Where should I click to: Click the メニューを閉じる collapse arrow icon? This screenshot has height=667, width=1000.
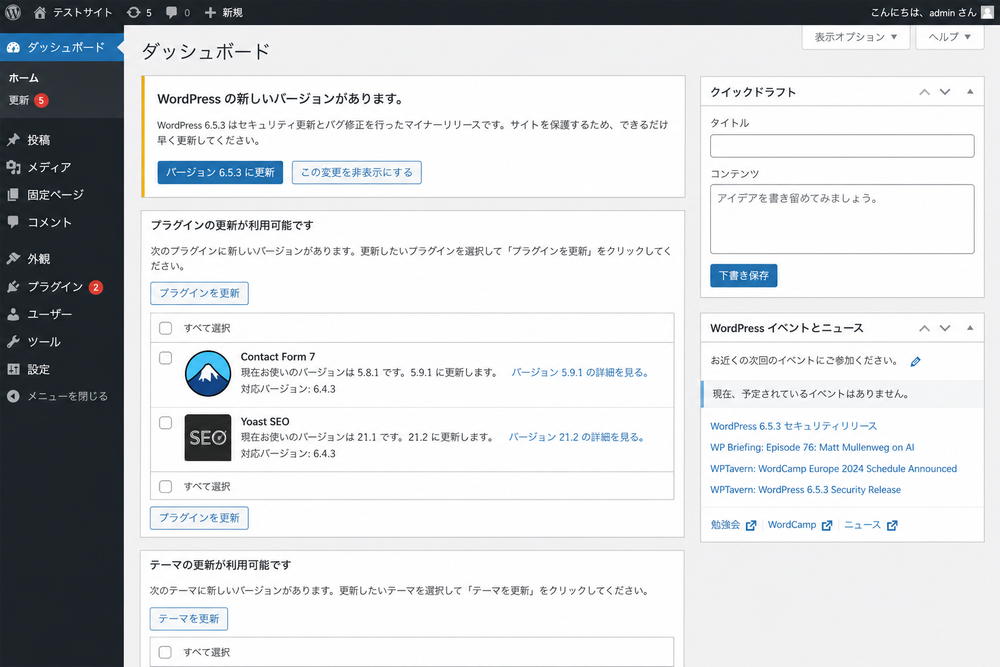pyautogui.click(x=13, y=396)
